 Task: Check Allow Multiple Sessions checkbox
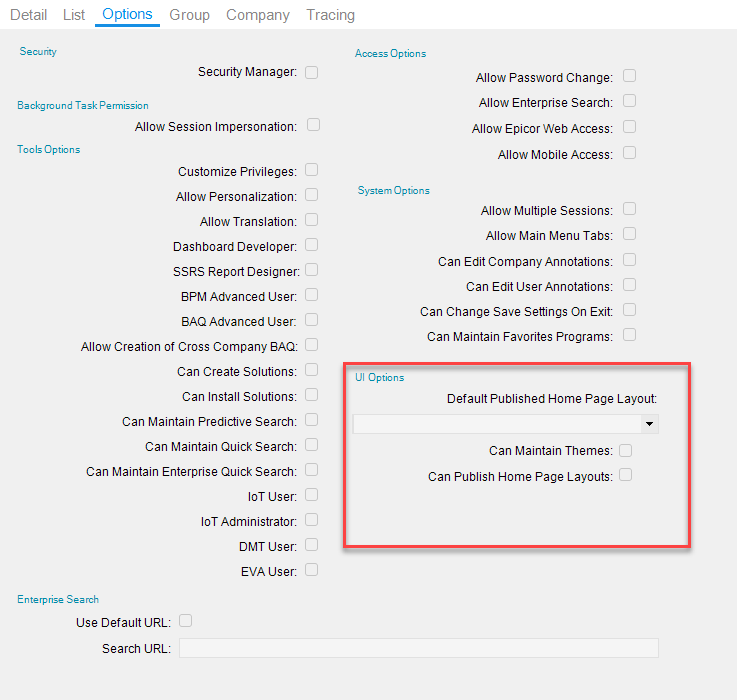tap(629, 209)
